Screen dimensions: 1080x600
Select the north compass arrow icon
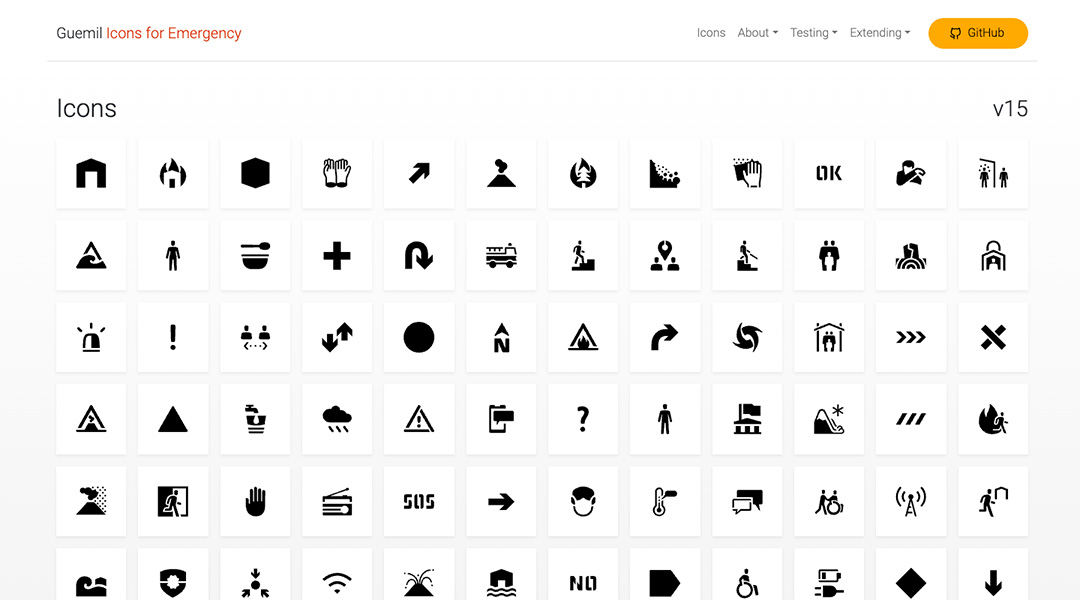pyautogui.click(x=501, y=338)
